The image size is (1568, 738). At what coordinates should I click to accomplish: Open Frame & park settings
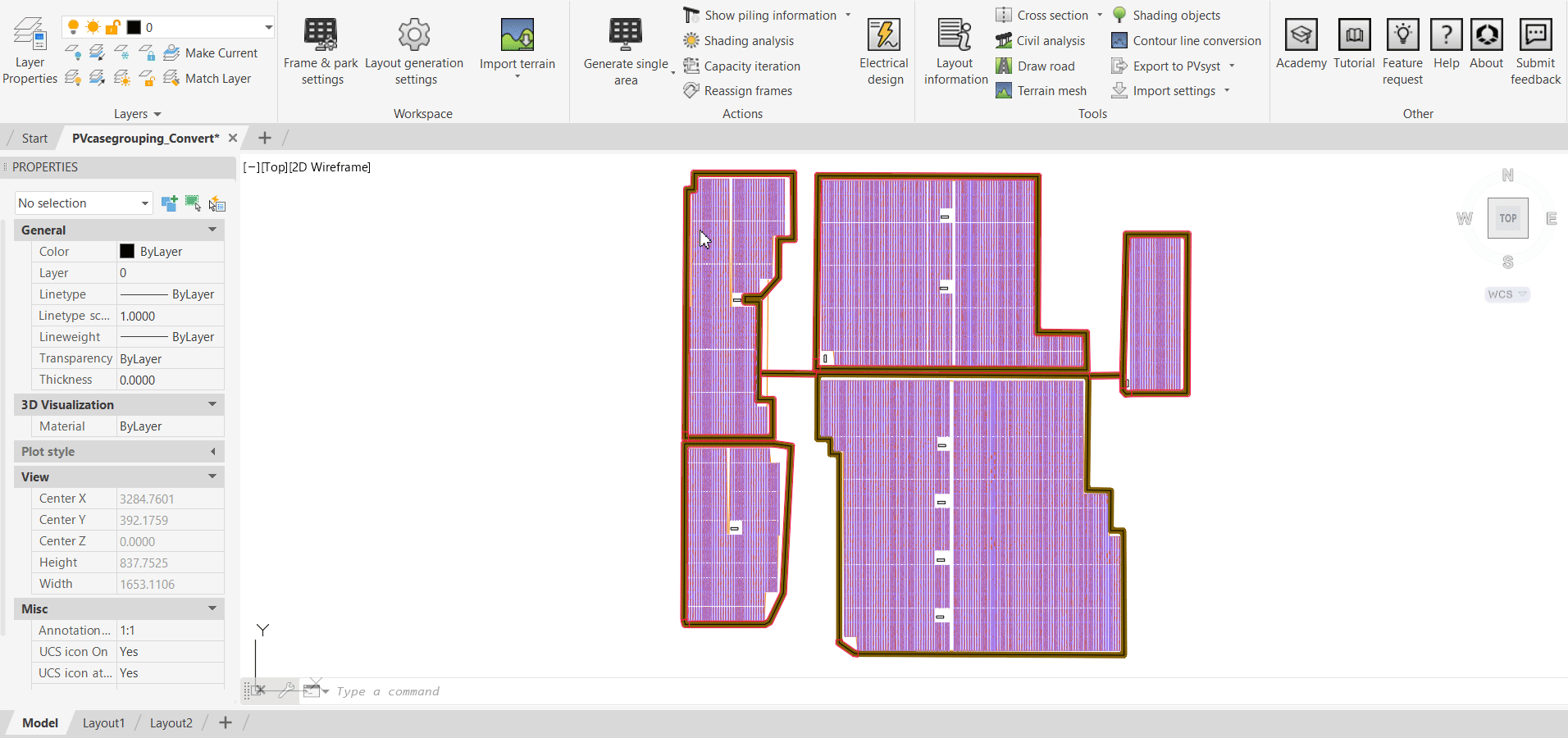pos(321,51)
